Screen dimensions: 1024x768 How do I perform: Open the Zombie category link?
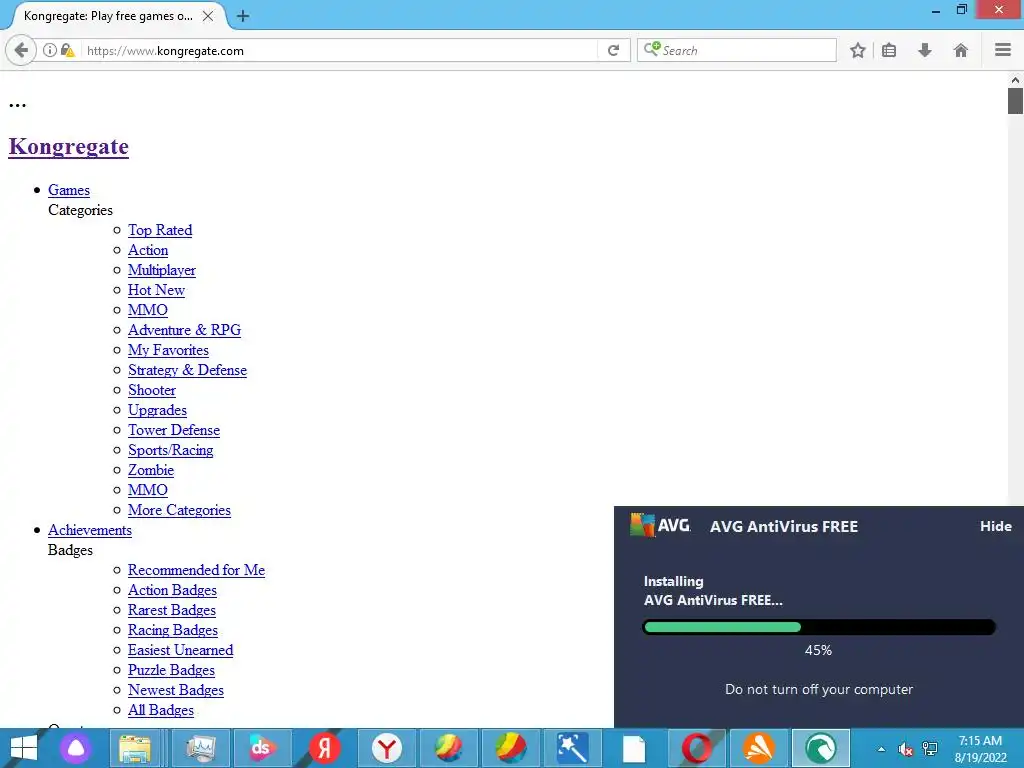pos(151,470)
